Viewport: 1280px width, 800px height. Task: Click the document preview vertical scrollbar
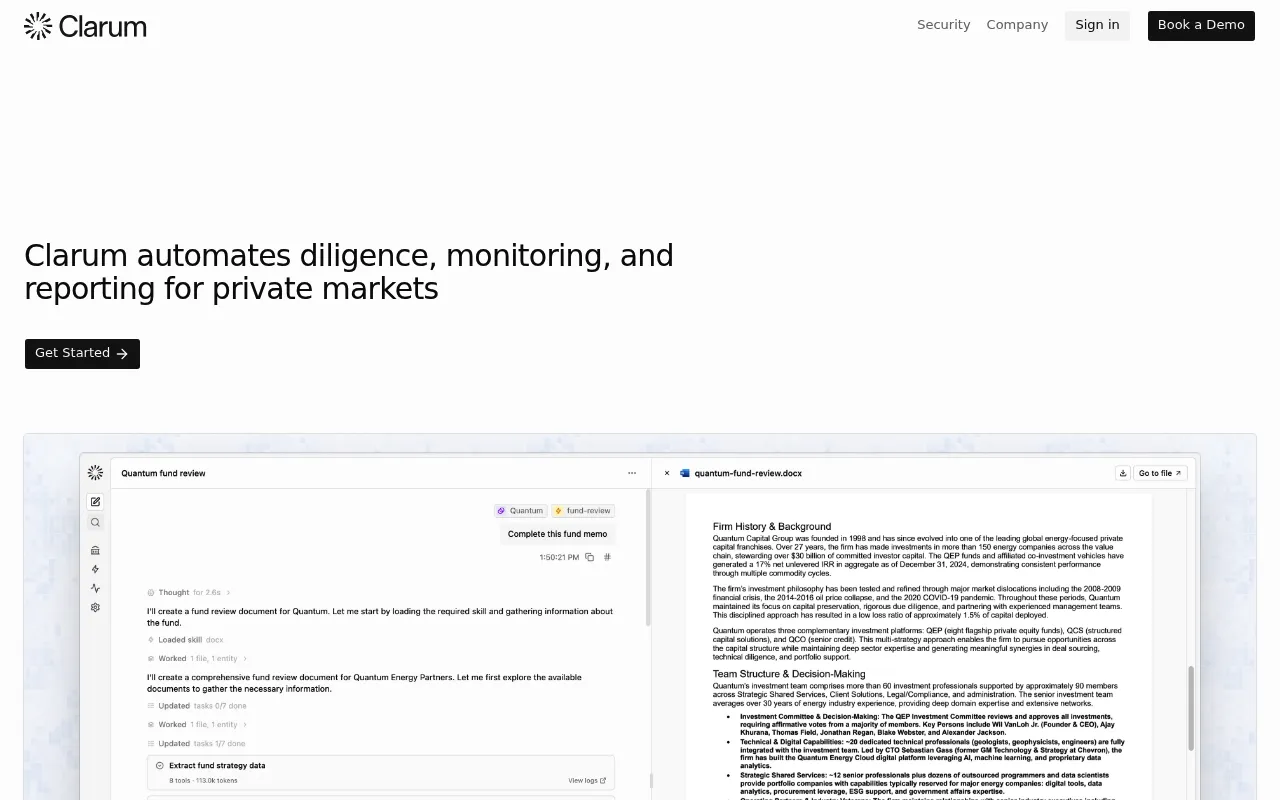pyautogui.click(x=1191, y=707)
